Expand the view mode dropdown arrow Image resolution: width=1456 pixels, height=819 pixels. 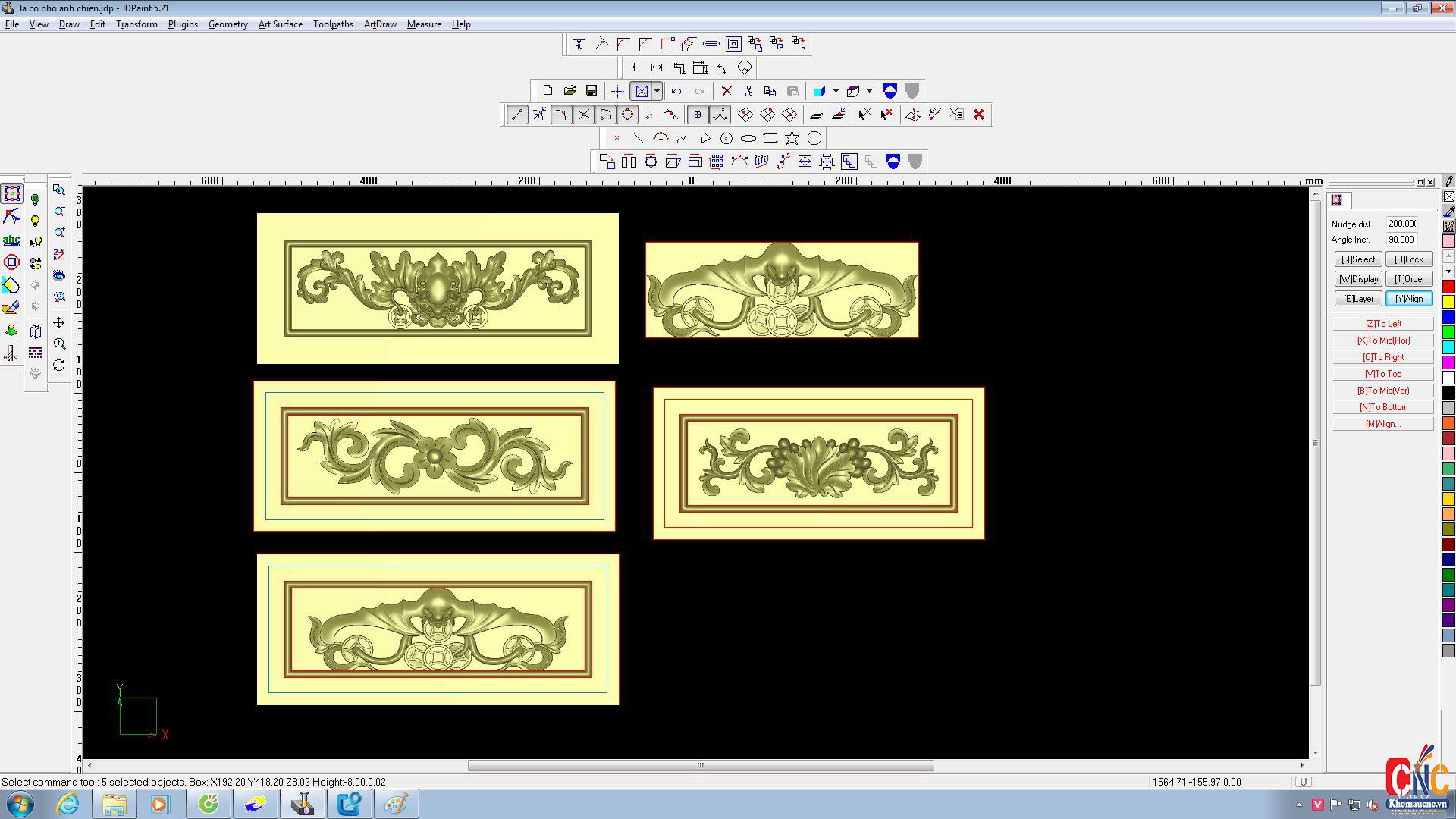click(657, 91)
